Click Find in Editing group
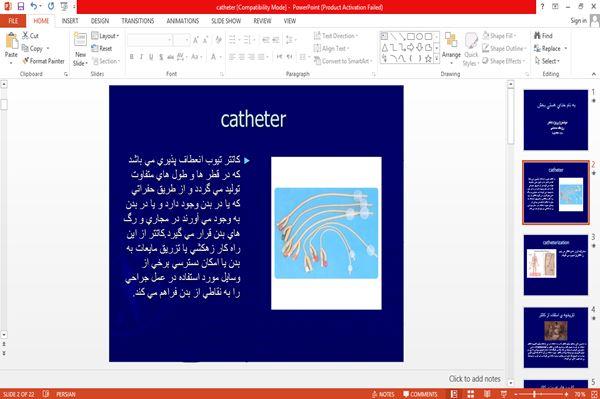 (x=543, y=36)
